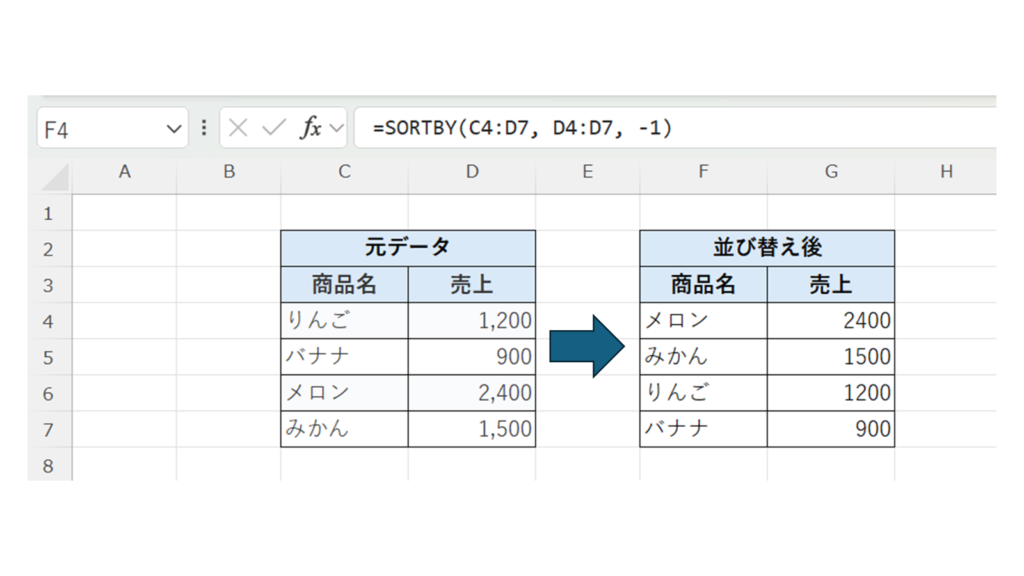The image size is (1024, 576).
Task: Click the select-all triangle at grid corner
Action: coord(55,177)
